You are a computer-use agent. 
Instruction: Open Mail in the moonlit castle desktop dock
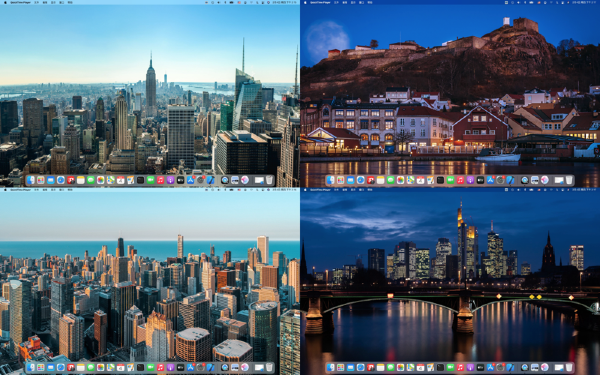351,180
